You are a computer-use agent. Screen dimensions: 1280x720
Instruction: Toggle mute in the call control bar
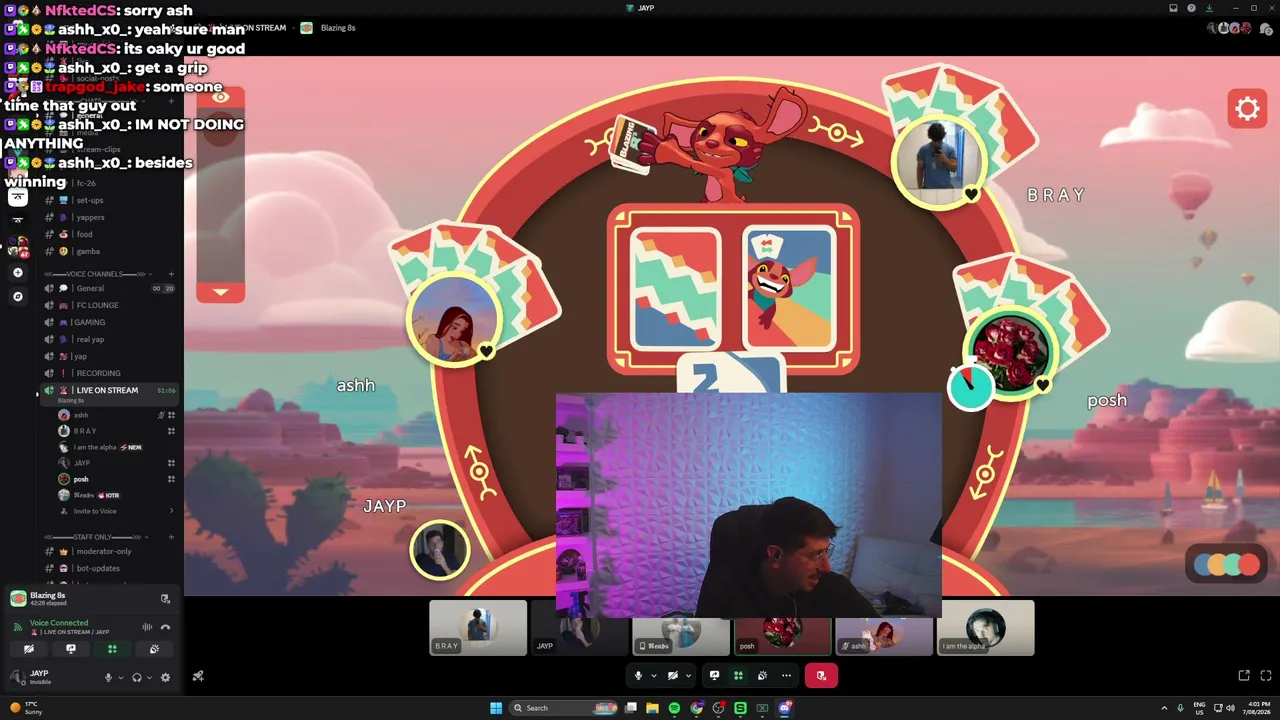tap(638, 676)
